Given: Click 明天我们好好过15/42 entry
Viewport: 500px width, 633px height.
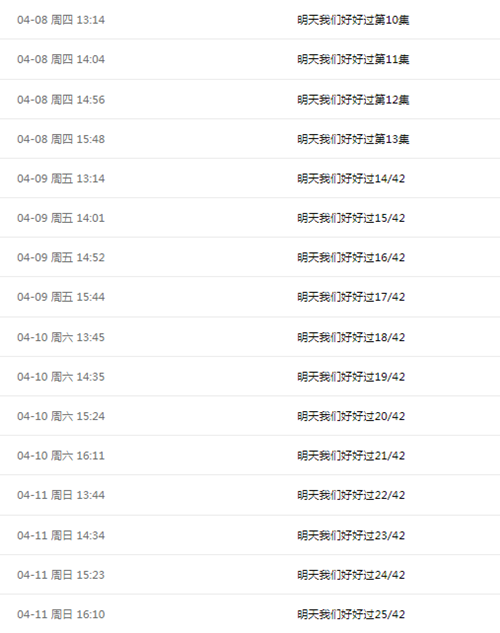Looking at the screenshot, I should pyautogui.click(x=351, y=218).
